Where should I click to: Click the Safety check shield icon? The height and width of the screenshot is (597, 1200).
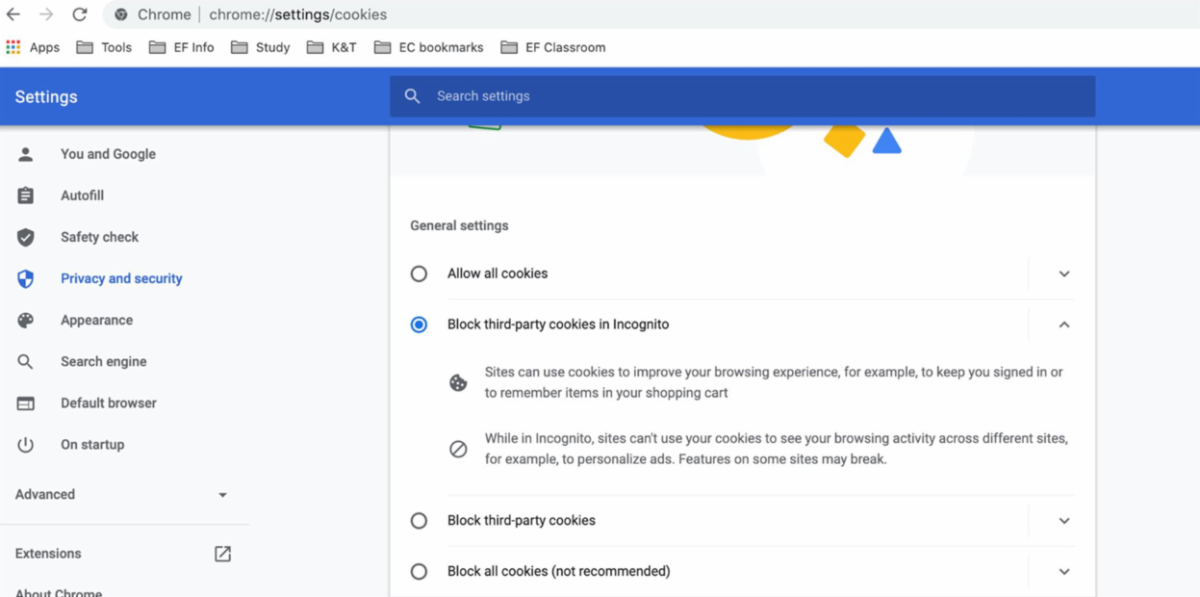pos(26,237)
